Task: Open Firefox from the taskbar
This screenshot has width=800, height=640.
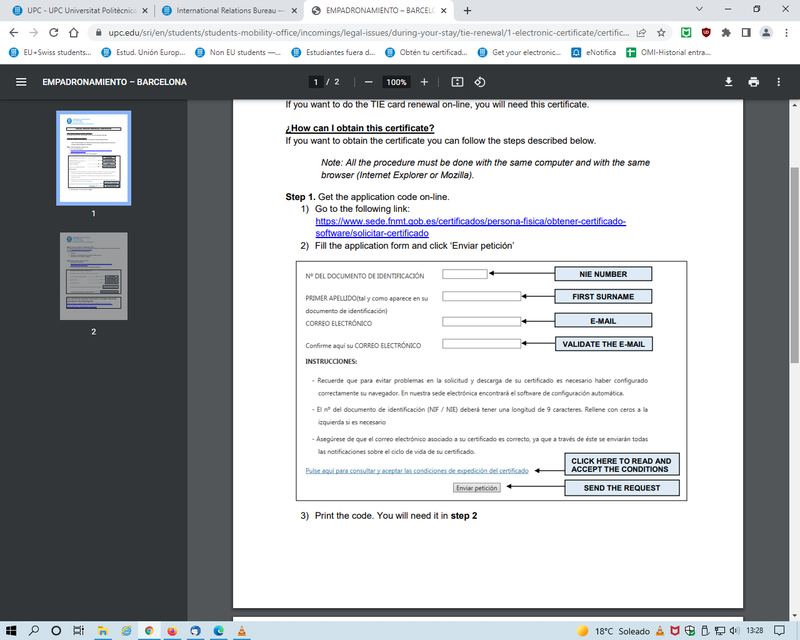Action: [x=172, y=631]
